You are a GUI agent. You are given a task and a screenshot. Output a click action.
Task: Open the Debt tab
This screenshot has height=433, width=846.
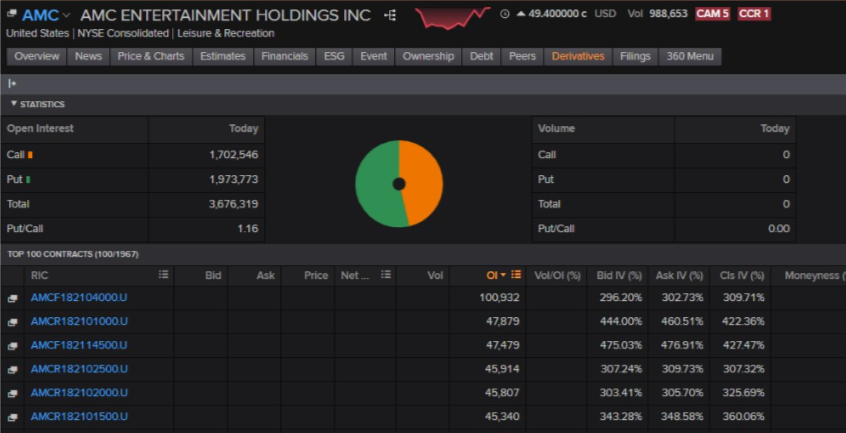tap(481, 56)
